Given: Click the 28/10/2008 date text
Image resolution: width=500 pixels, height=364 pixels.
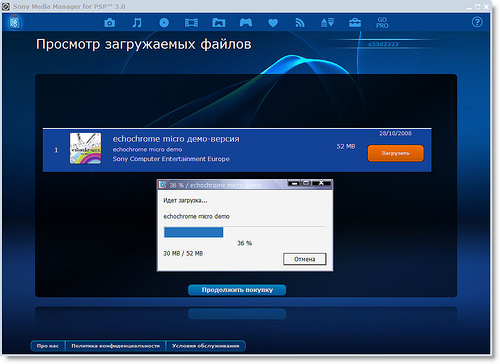Looking at the screenshot, I should click(x=395, y=133).
